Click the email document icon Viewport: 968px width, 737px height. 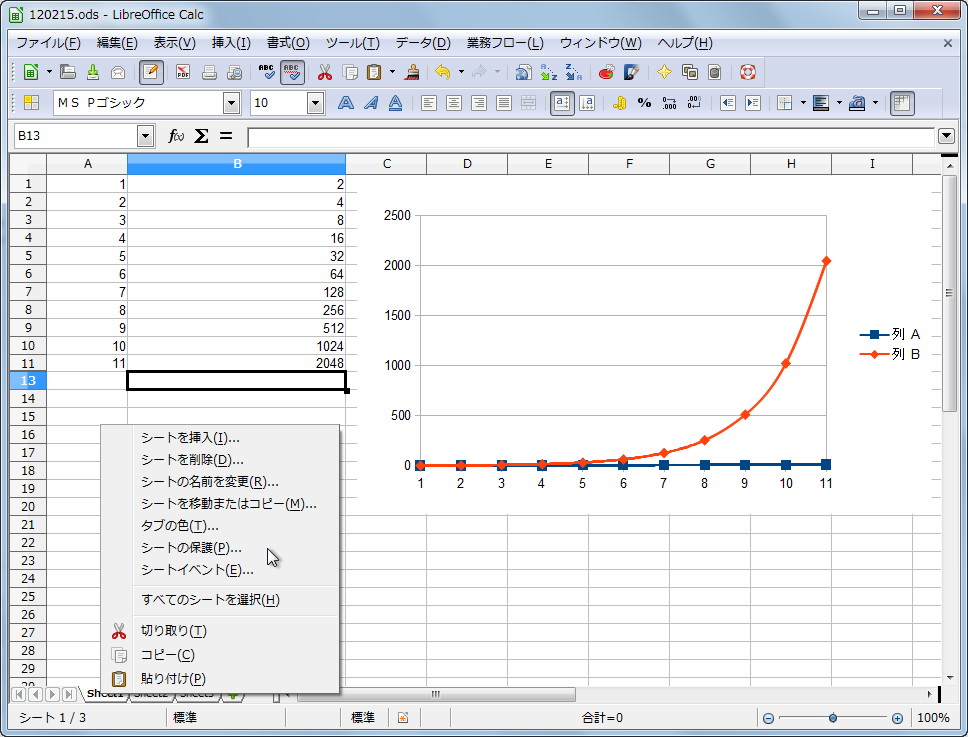click(x=118, y=72)
